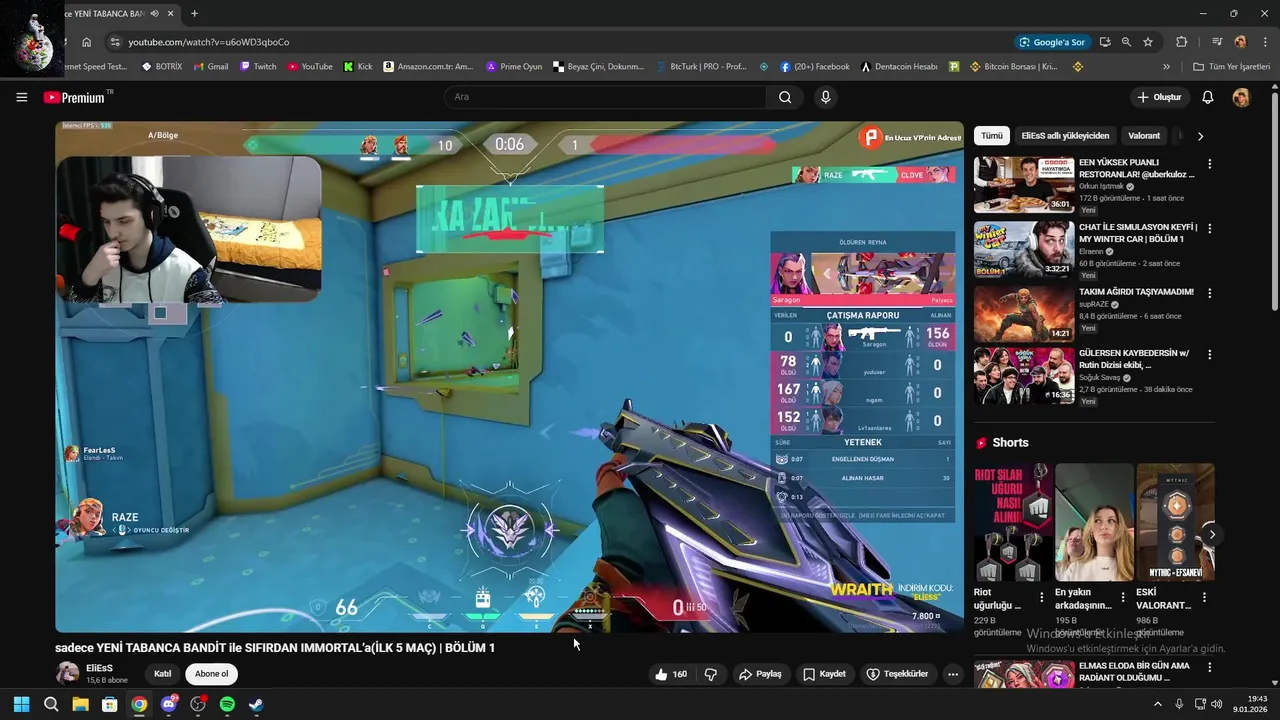Select the Valorant filter chip
The width and height of the screenshot is (1280, 720).
[1144, 136]
